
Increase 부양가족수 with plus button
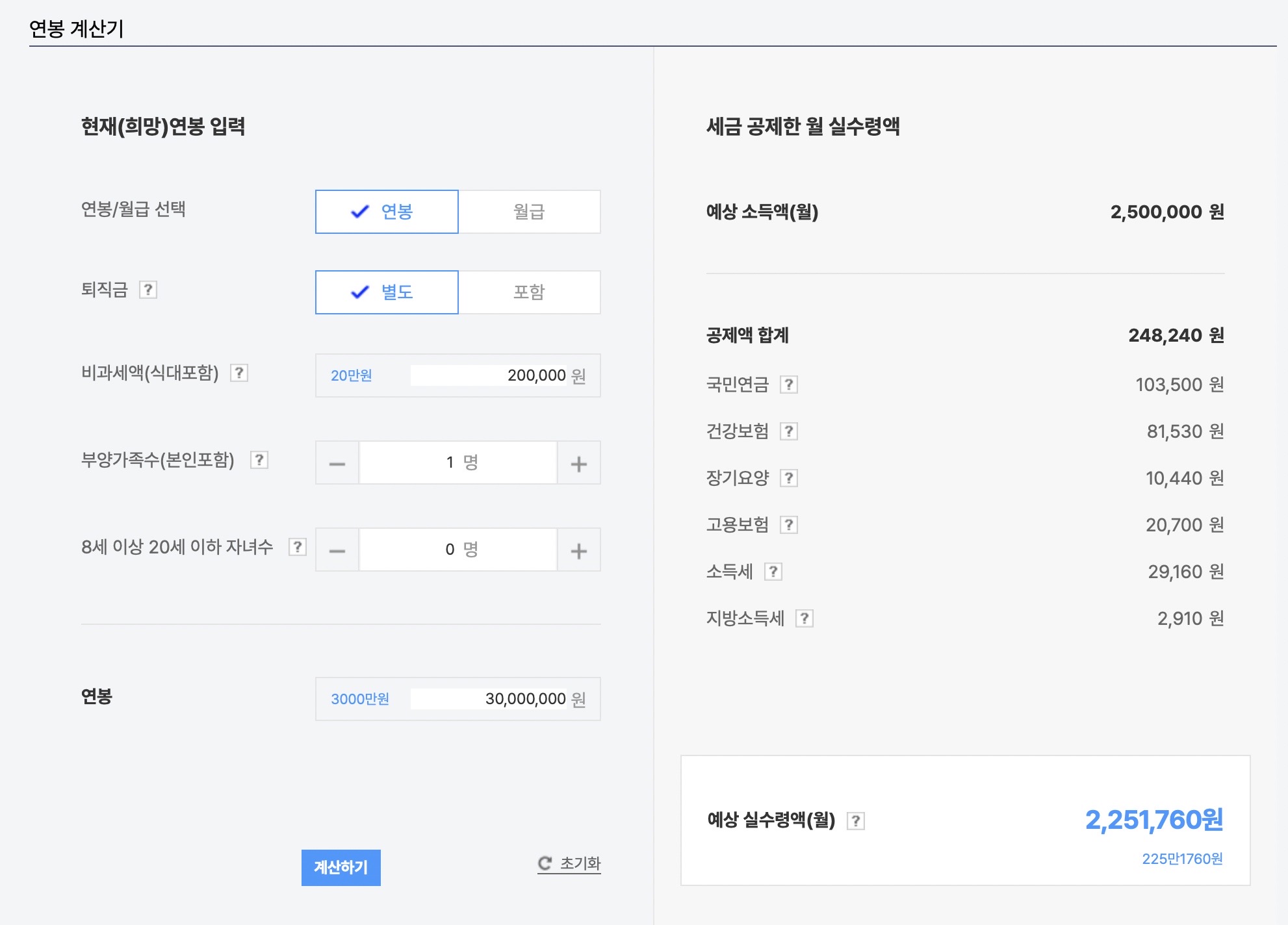point(578,463)
